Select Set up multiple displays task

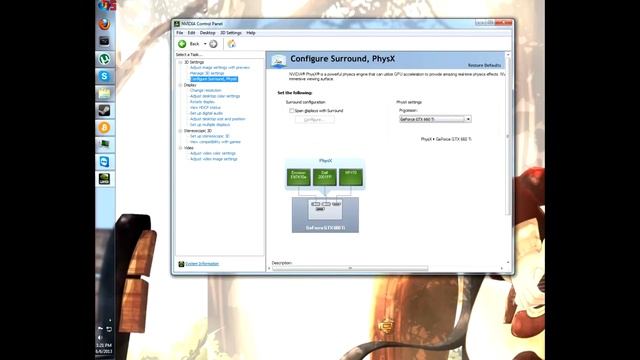[210, 124]
